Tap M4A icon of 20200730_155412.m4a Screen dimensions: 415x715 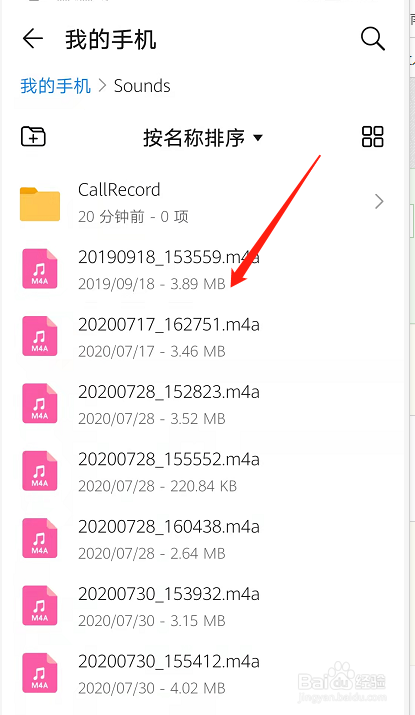click(x=40, y=673)
